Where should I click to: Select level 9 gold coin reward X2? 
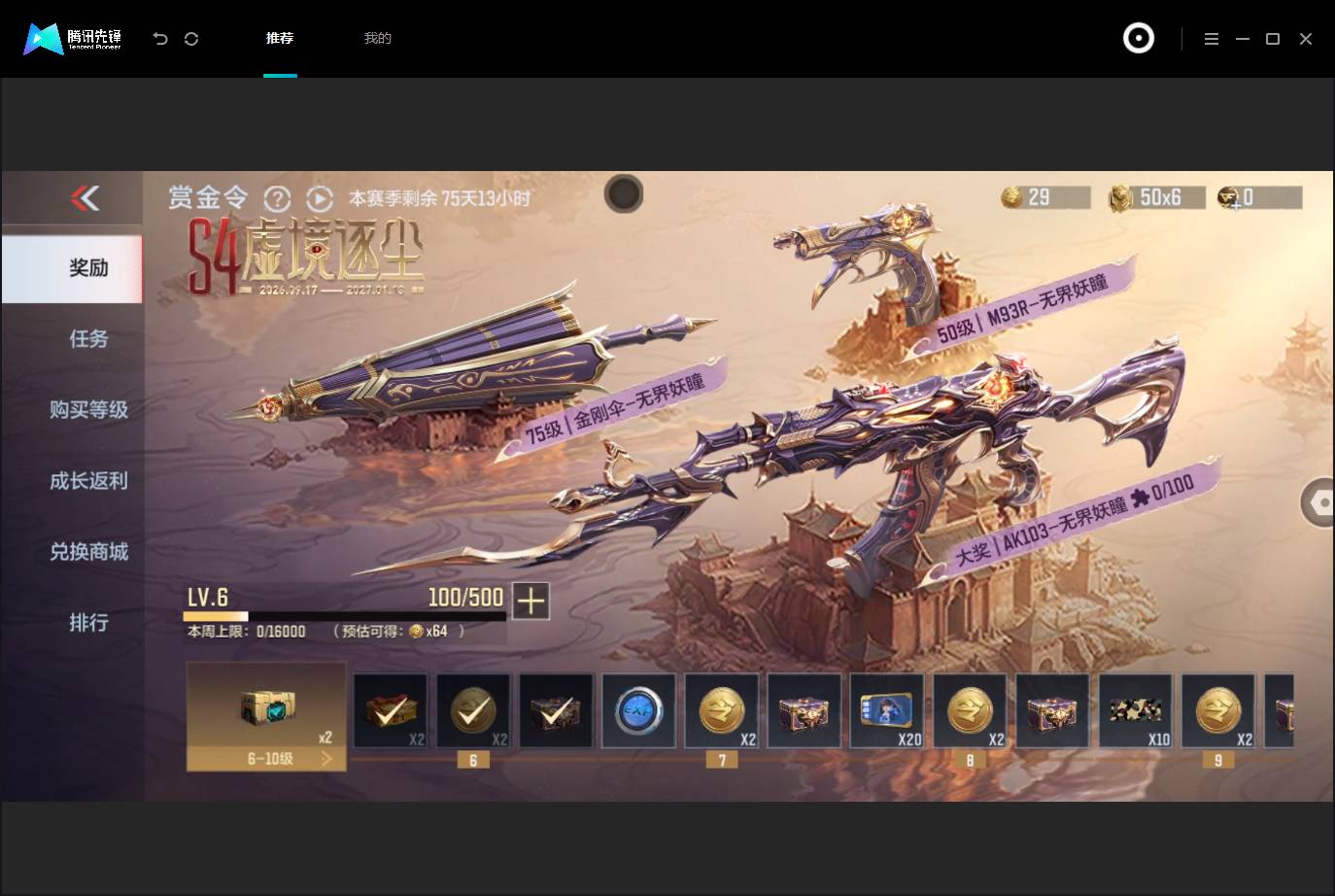[1218, 711]
